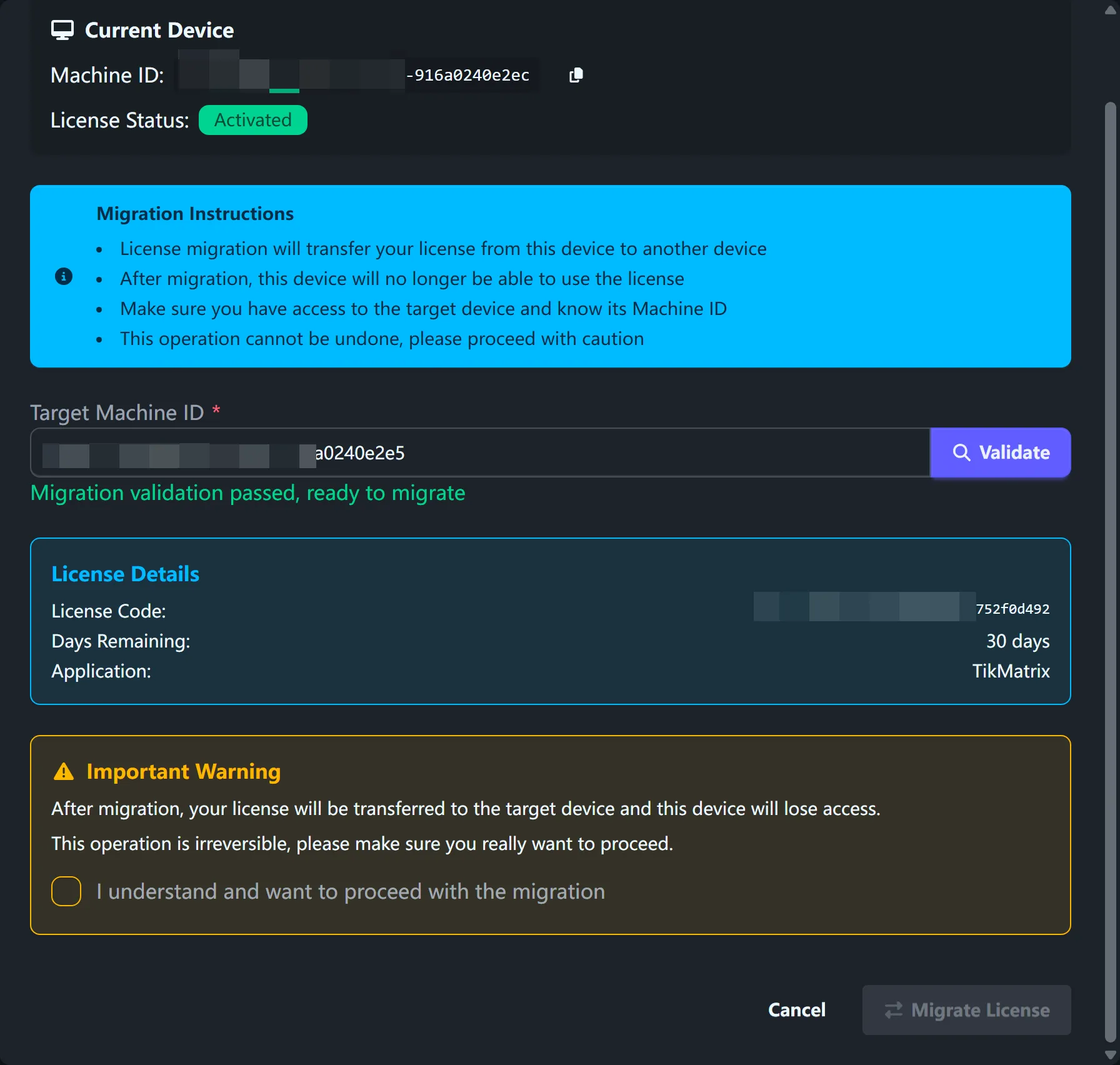Click the Machine ID value ending 916a0240e2ec
The width and height of the screenshot is (1120, 1065).
(467, 75)
